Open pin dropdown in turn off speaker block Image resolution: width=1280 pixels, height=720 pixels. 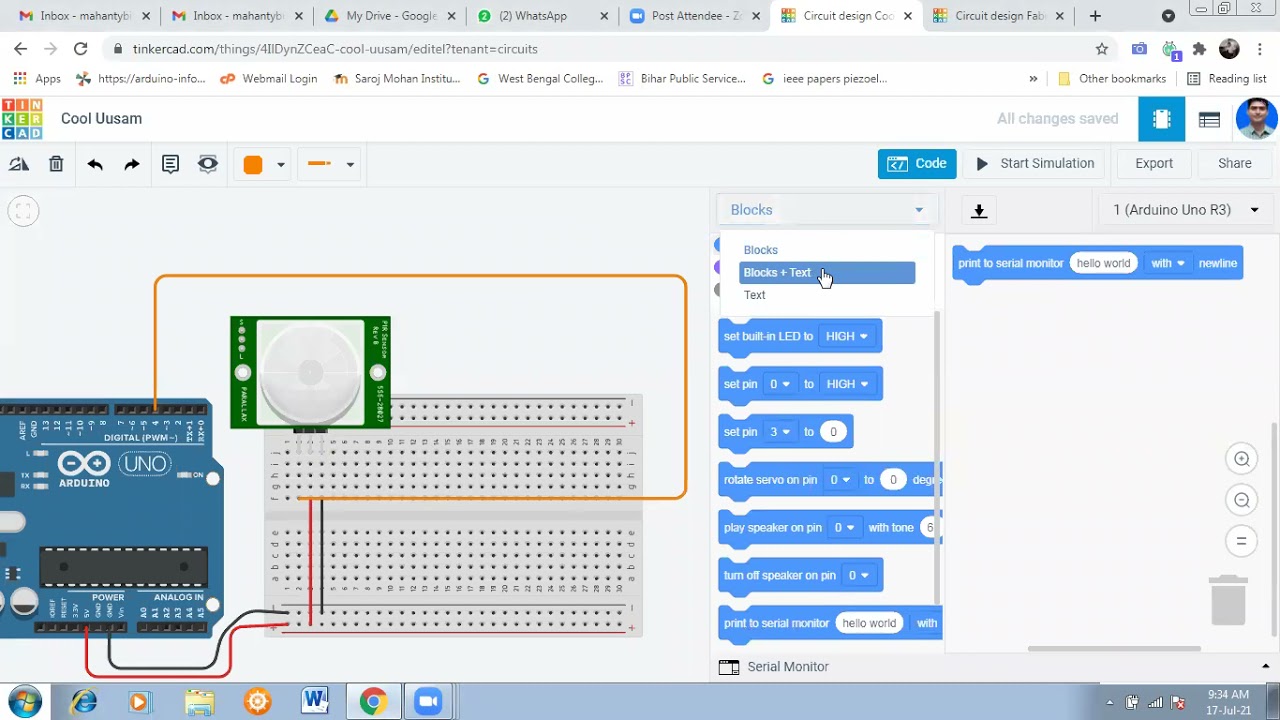pyautogui.click(x=858, y=576)
